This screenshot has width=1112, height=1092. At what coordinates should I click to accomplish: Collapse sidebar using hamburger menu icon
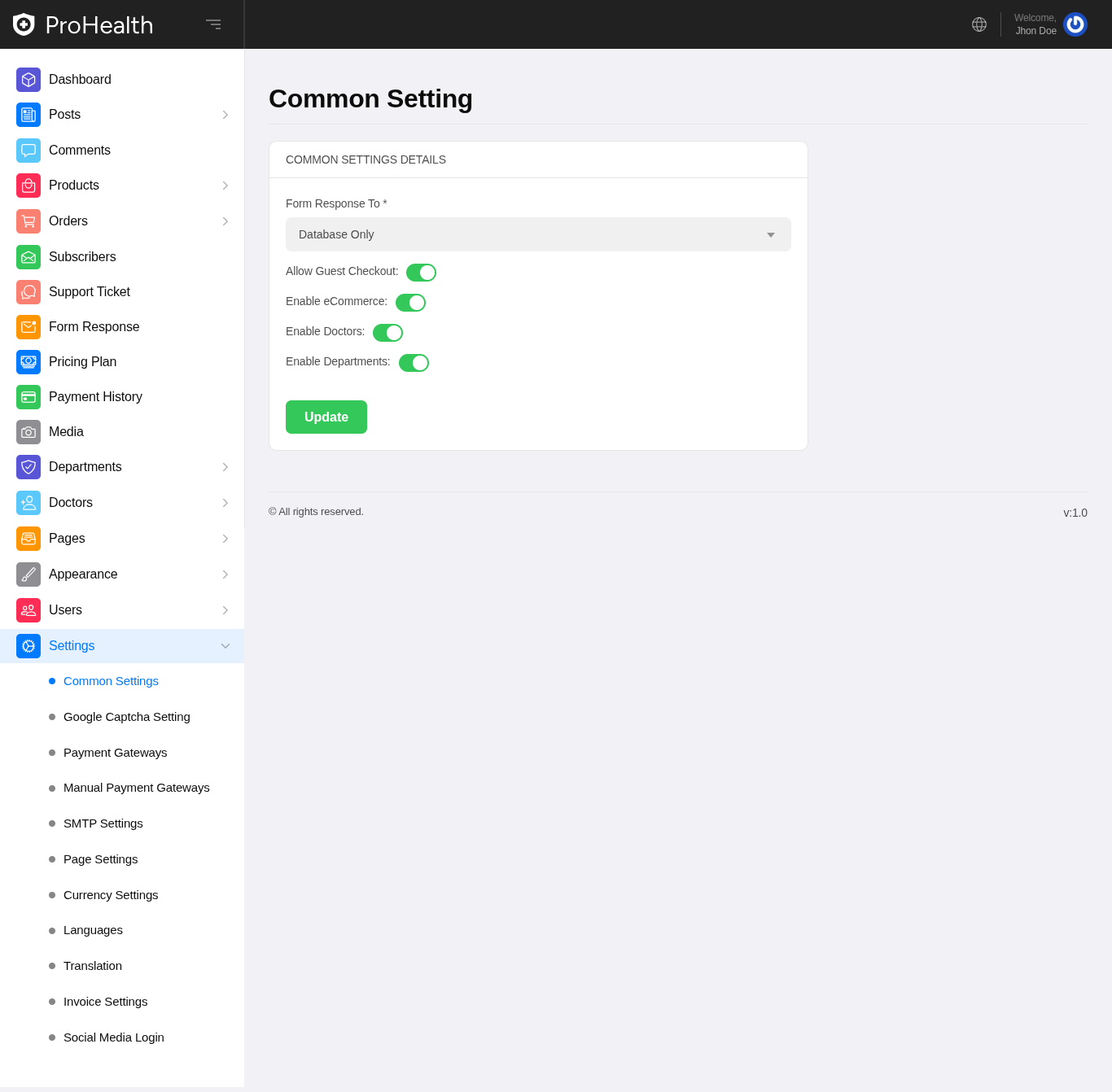(213, 24)
